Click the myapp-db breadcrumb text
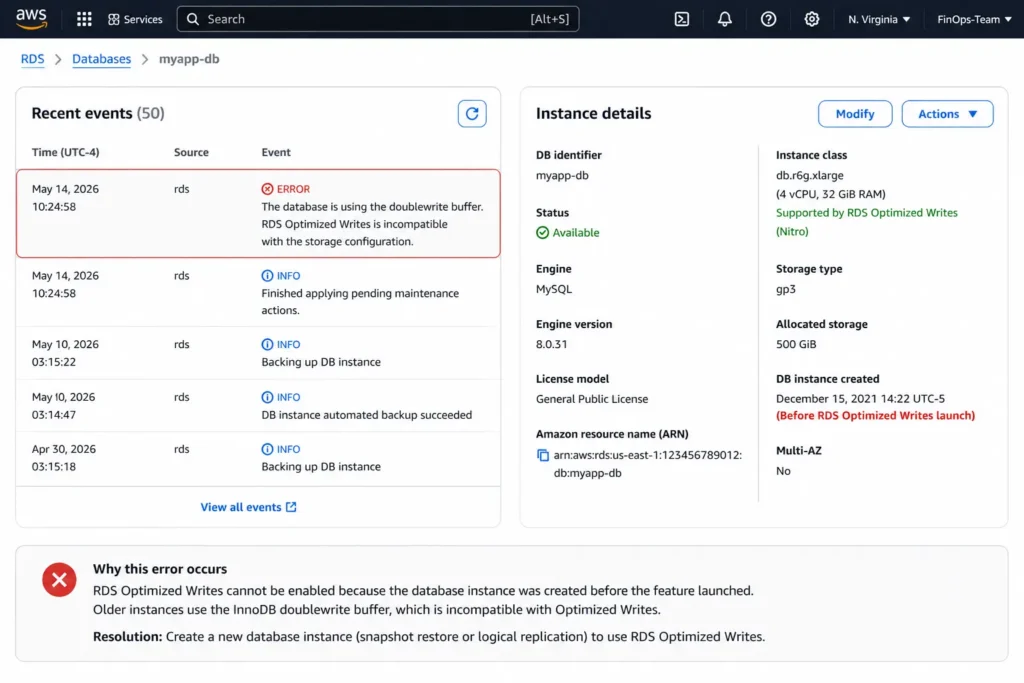The width and height of the screenshot is (1024, 683). [189, 59]
